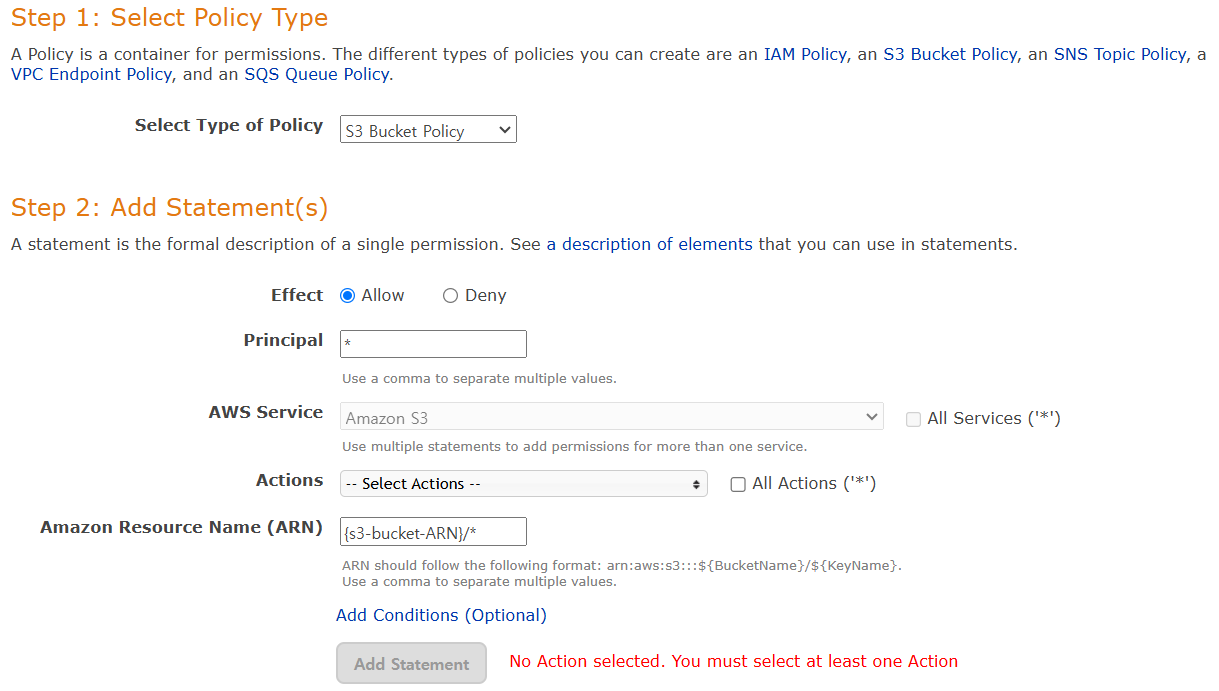
Task: Click the 'No Action selected' error message
Action: pos(734,661)
